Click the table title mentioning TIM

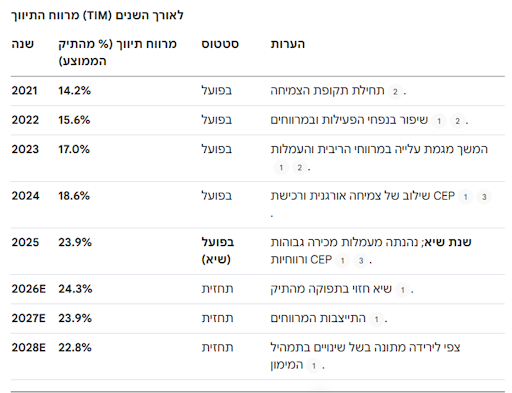pos(97,15)
